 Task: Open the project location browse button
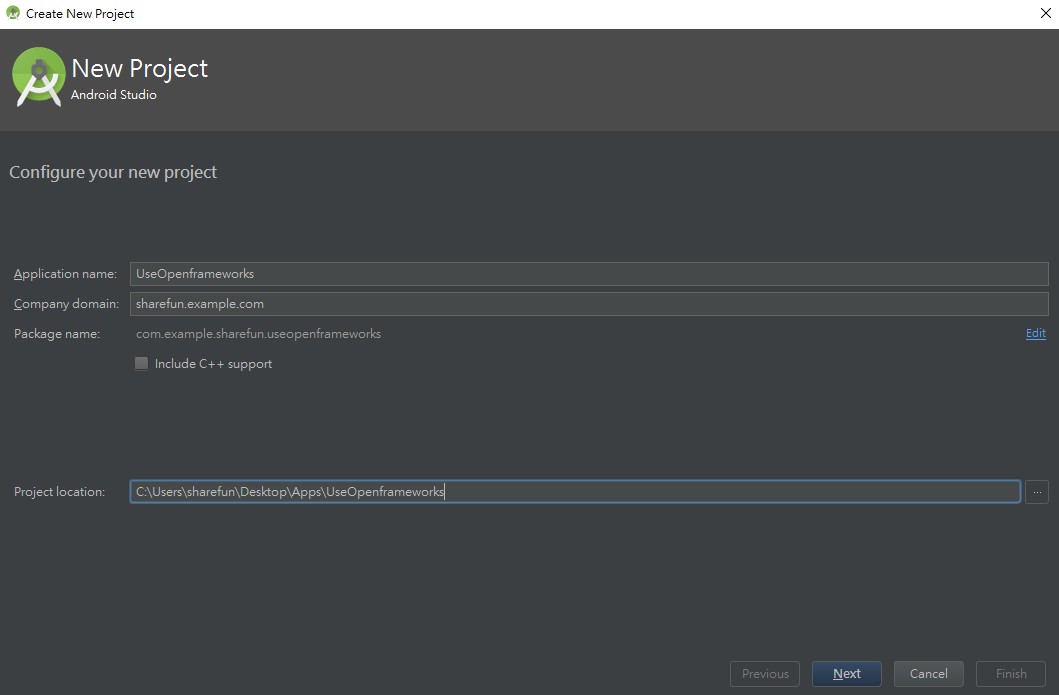point(1036,492)
